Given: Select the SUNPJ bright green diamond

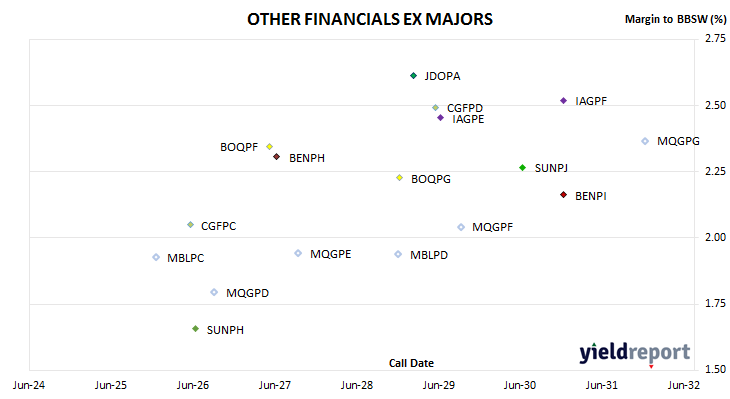Looking at the screenshot, I should click(x=522, y=168).
